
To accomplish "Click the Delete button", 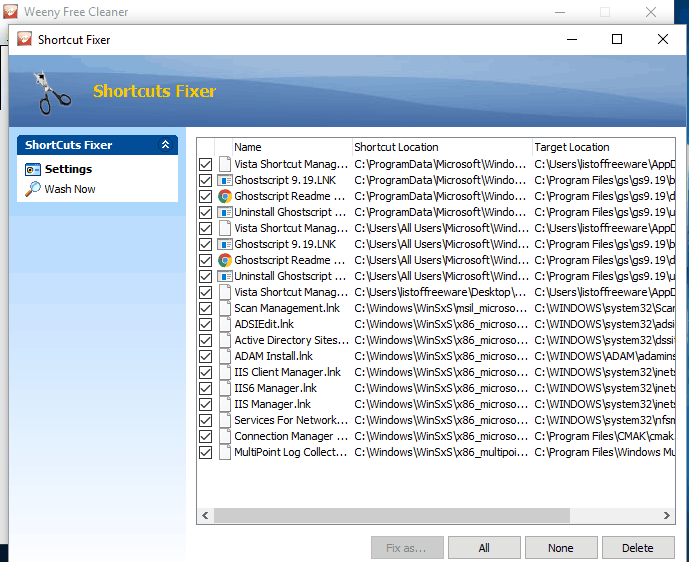I will point(638,547).
